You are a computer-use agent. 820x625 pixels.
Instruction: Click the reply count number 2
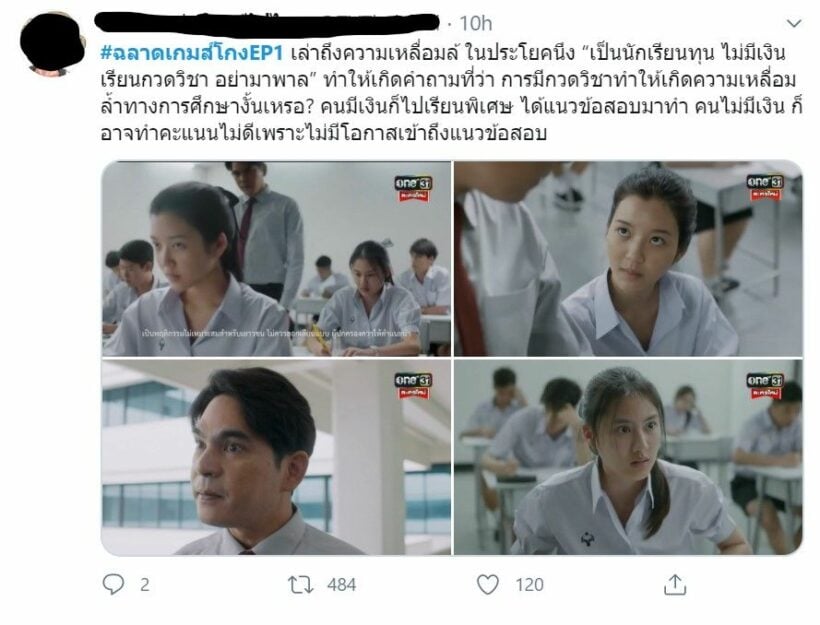tap(145, 585)
